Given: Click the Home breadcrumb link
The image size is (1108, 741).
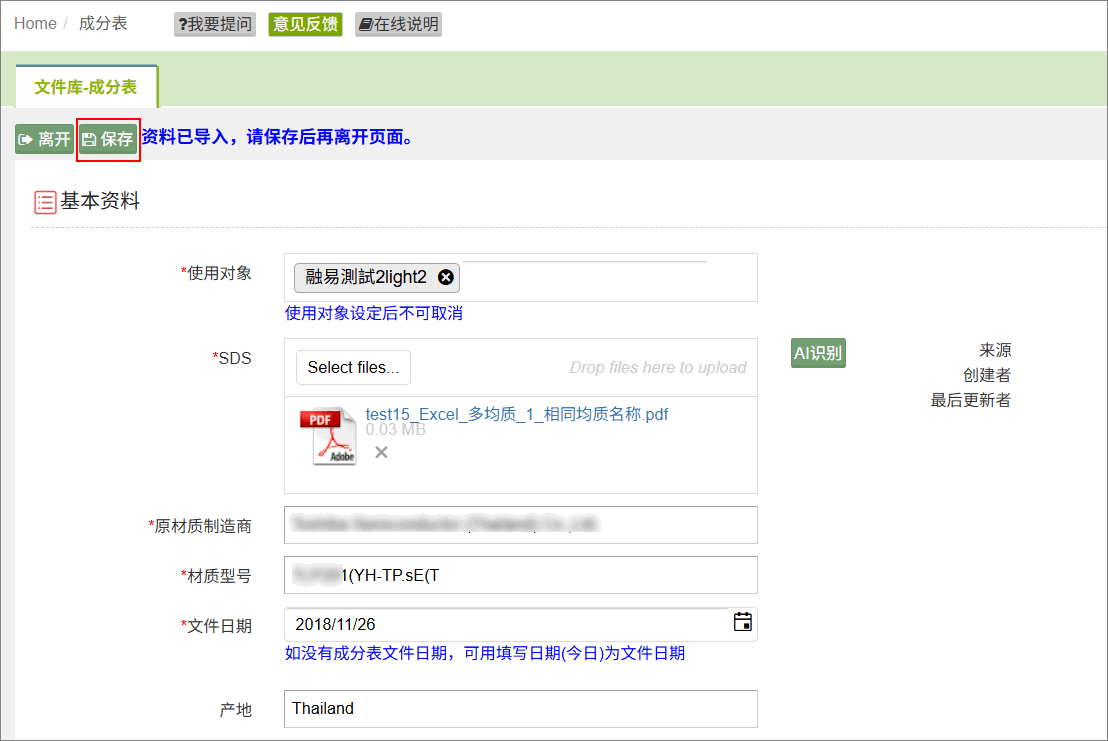Looking at the screenshot, I should 35,23.
